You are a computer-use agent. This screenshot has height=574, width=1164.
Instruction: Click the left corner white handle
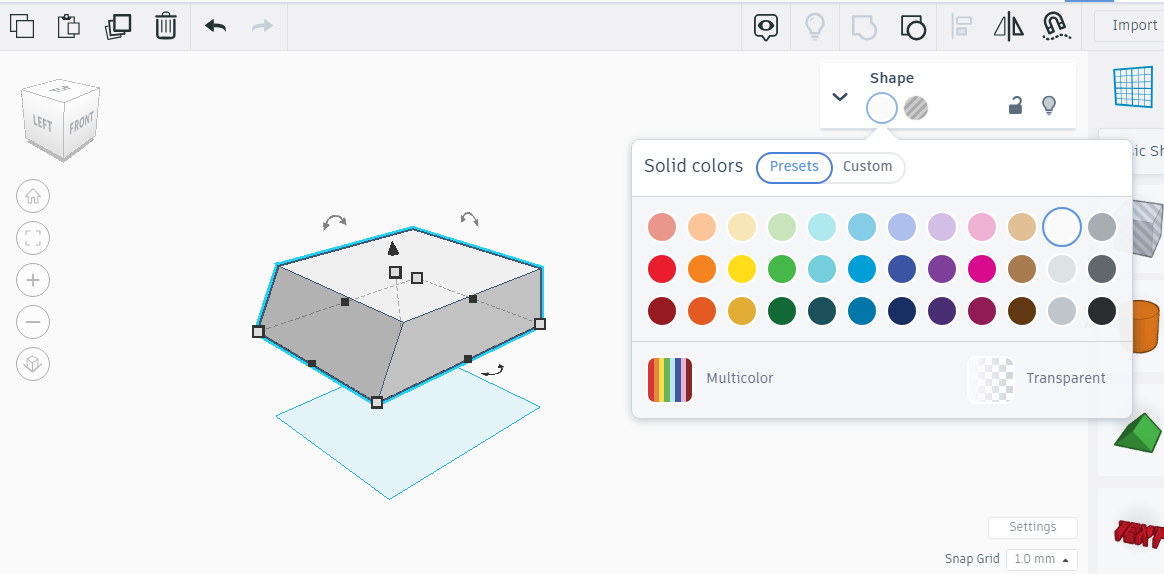(x=258, y=331)
